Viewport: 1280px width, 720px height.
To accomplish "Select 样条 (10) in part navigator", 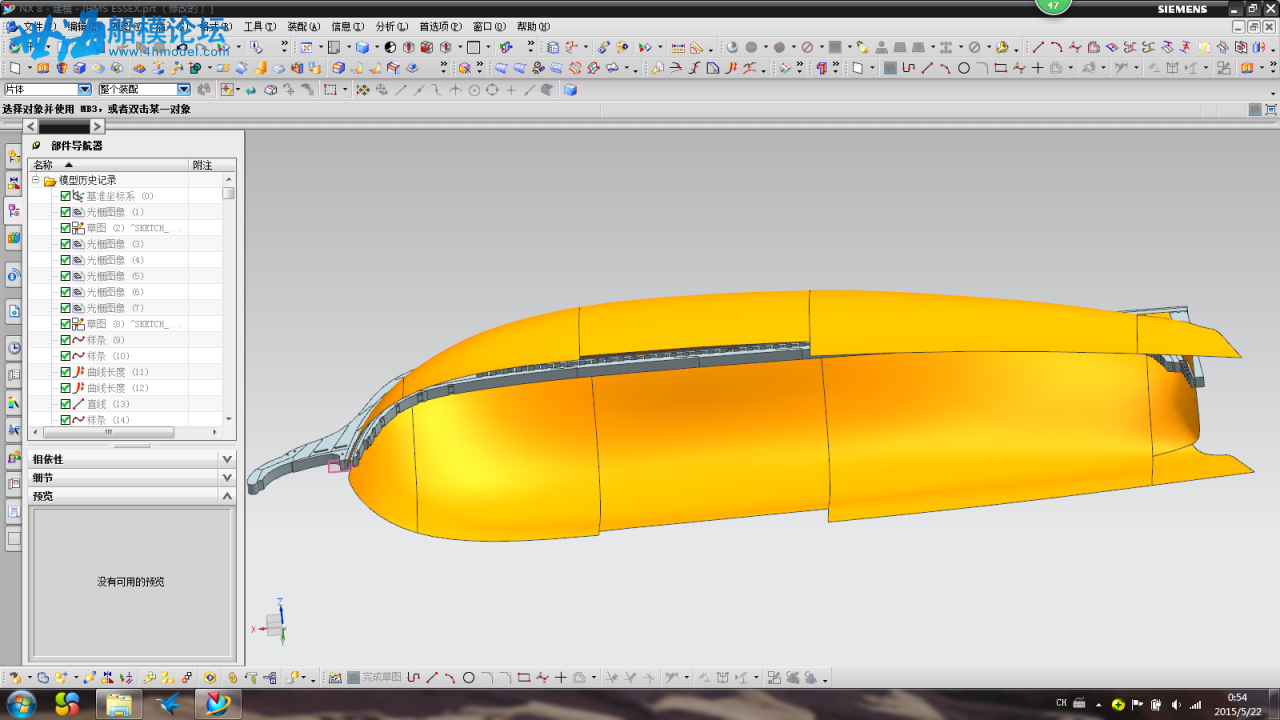I will (x=107, y=356).
